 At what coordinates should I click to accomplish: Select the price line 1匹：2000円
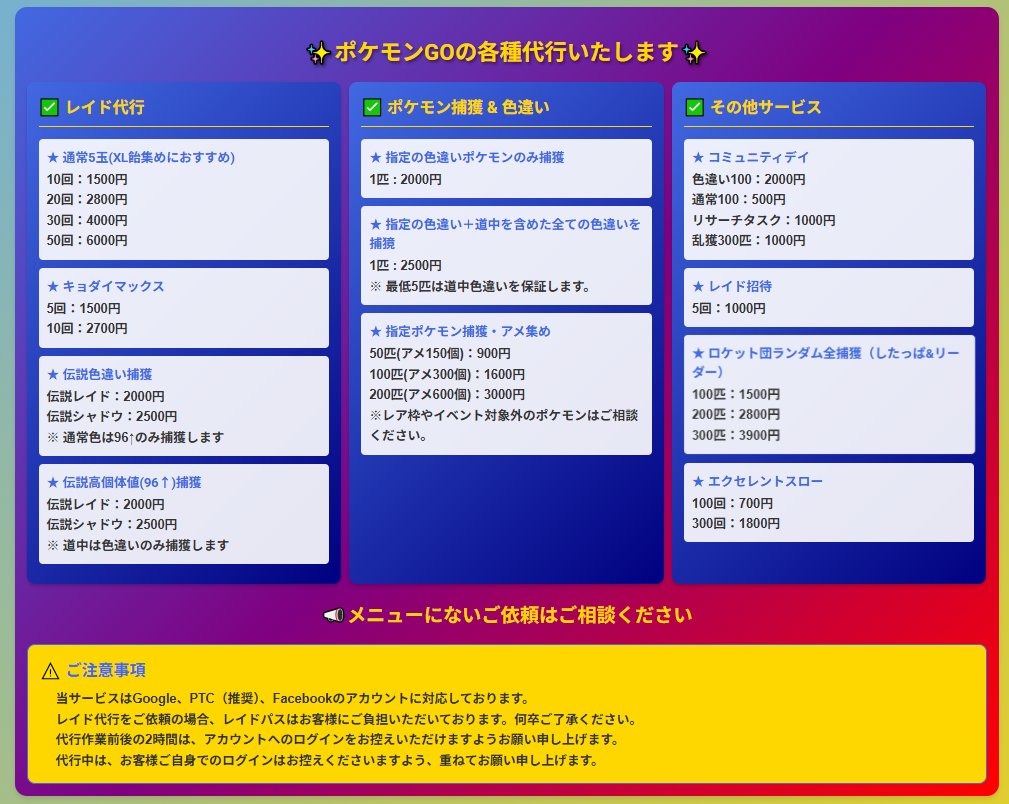tap(405, 179)
